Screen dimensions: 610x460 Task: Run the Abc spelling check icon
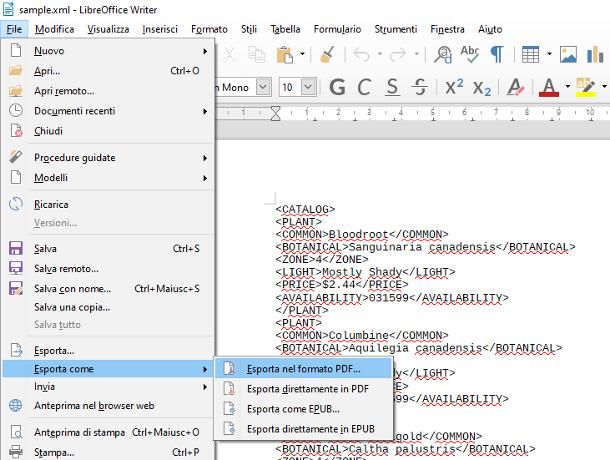470,54
